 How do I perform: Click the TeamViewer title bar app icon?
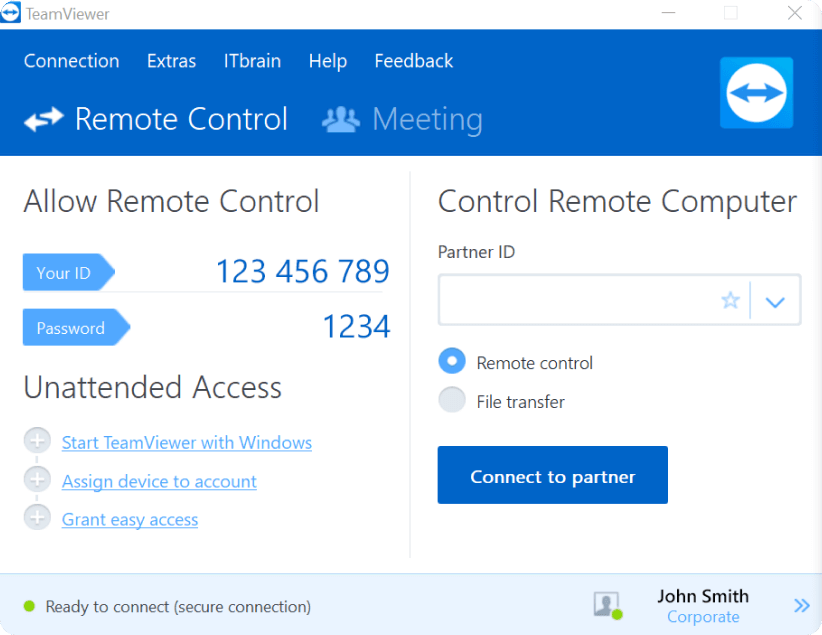[10, 12]
